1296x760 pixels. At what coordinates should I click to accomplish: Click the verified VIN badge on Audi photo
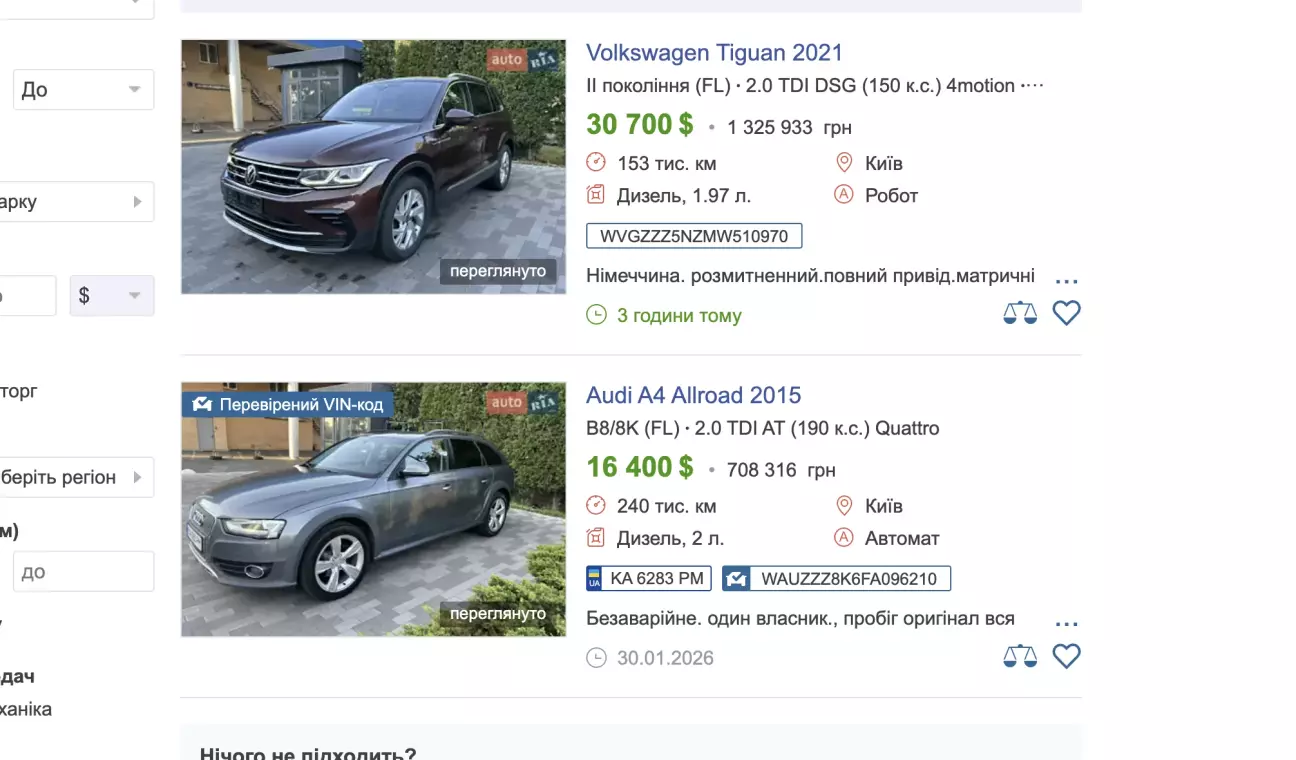(288, 405)
